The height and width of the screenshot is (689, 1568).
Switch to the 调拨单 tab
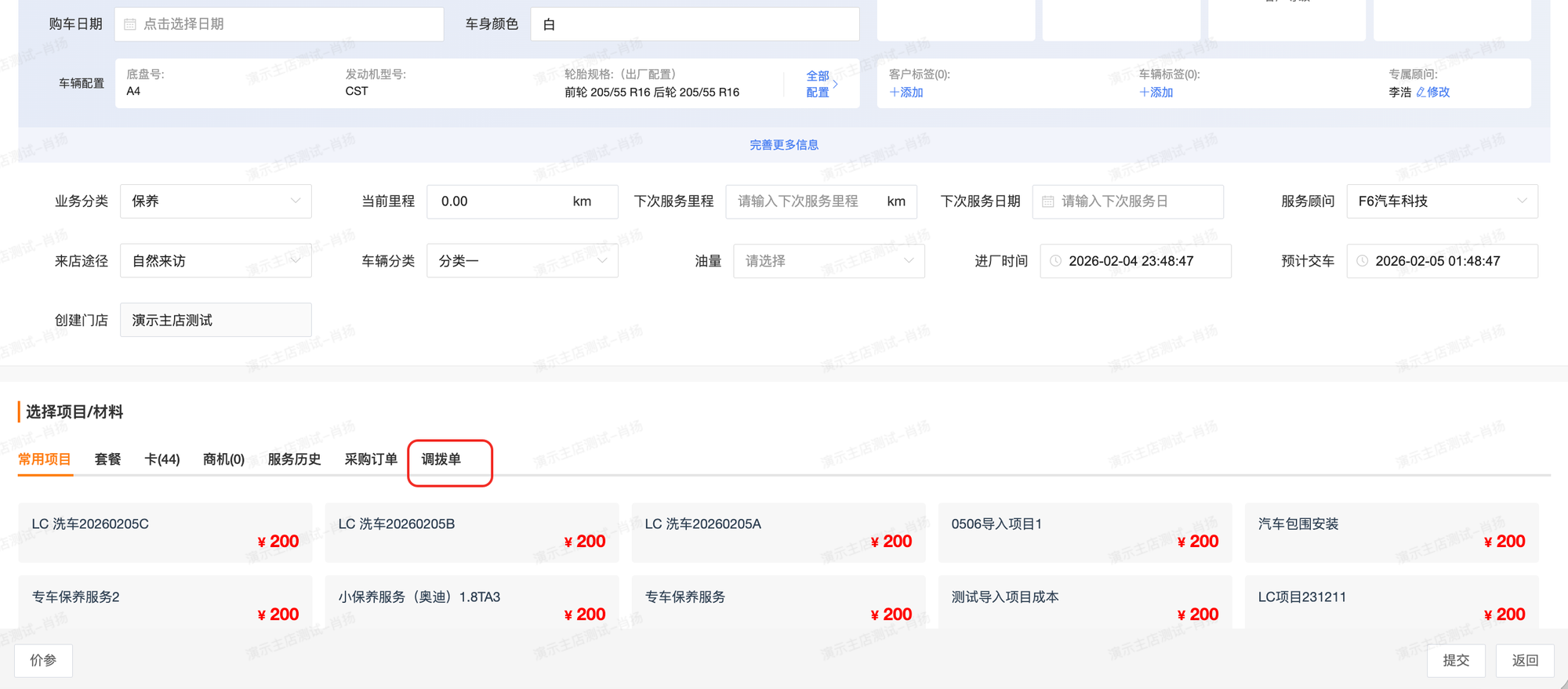coord(441,459)
